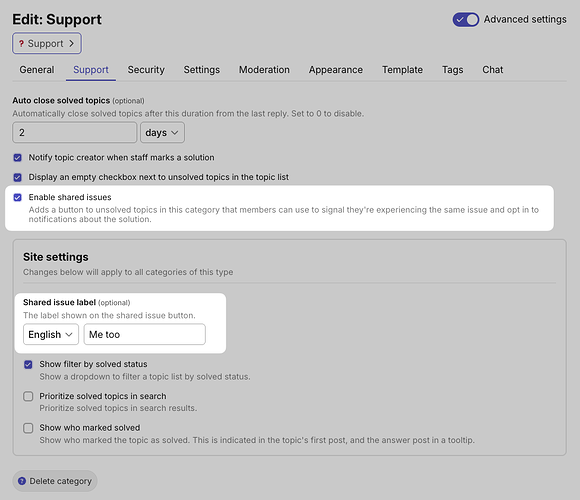Switch to the General tab
The image size is (580, 500).
pyautogui.click(x=37, y=70)
